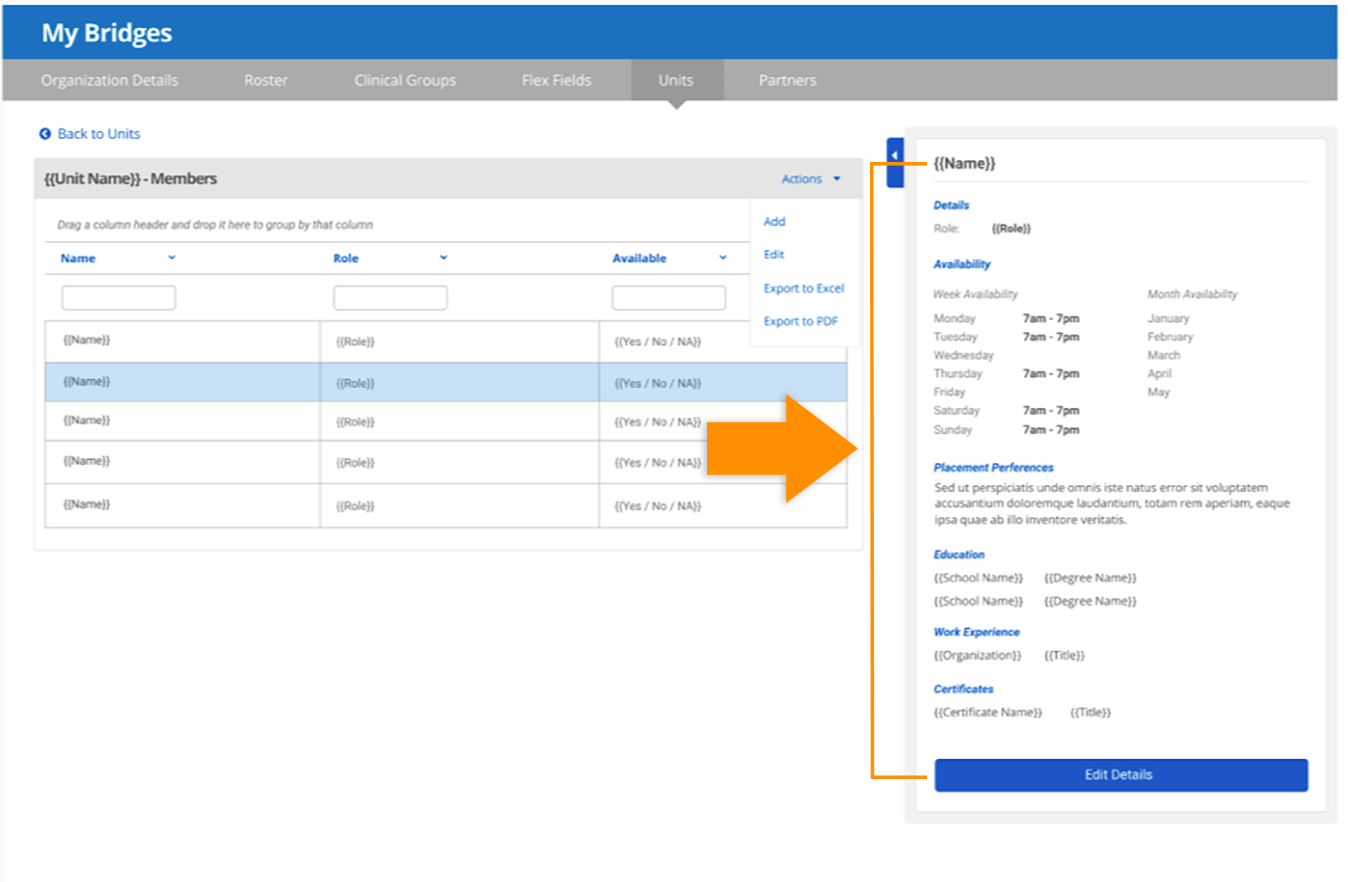The width and height of the screenshot is (1348, 882).
Task: Click the Edit Details button
Action: click(1121, 775)
